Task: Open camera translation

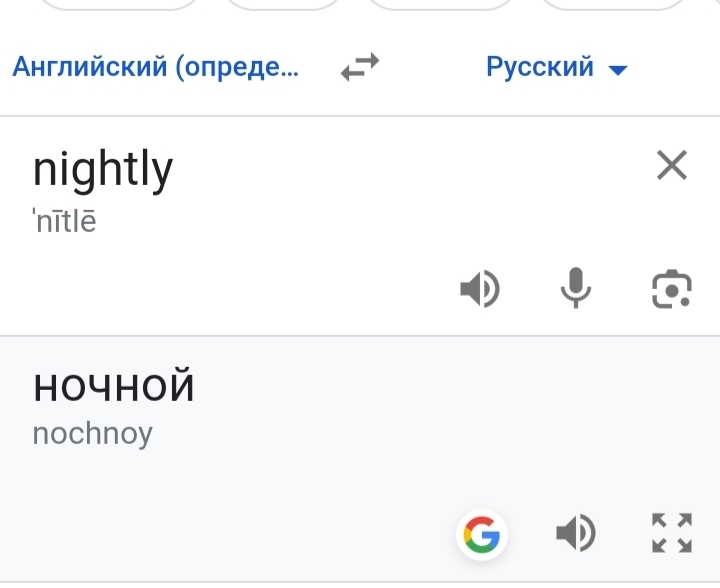Action: tap(671, 290)
